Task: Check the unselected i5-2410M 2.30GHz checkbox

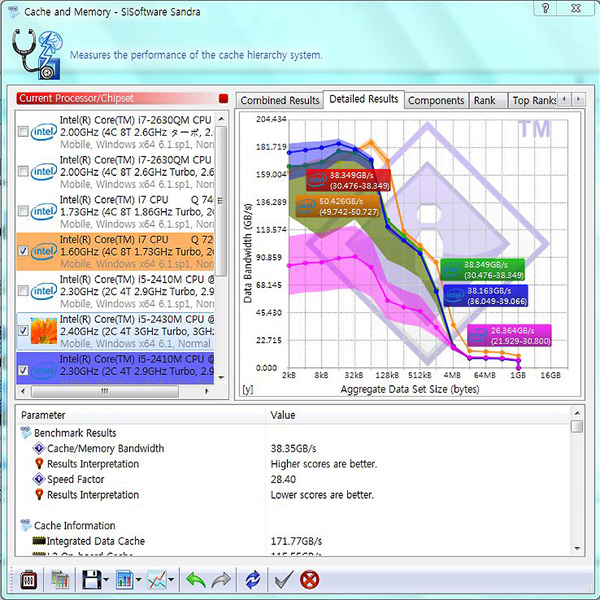Action: point(23,290)
